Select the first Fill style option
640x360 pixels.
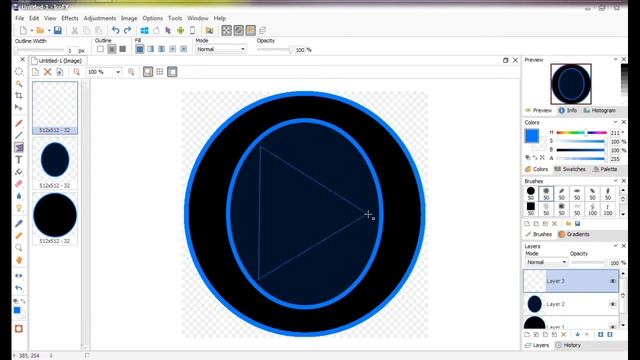(140, 49)
